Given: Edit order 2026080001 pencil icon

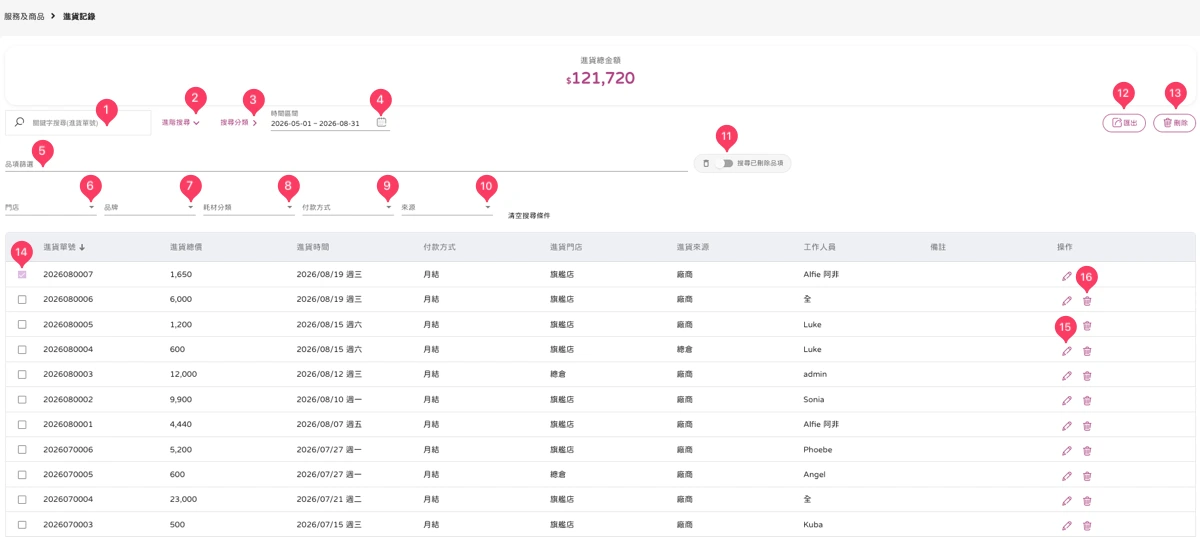Looking at the screenshot, I should pyautogui.click(x=1067, y=425).
